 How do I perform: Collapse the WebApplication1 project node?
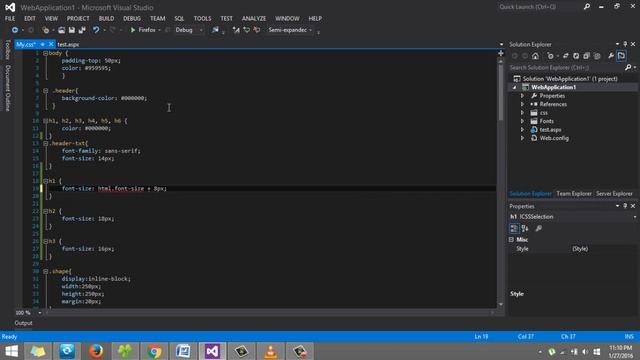(x=515, y=87)
